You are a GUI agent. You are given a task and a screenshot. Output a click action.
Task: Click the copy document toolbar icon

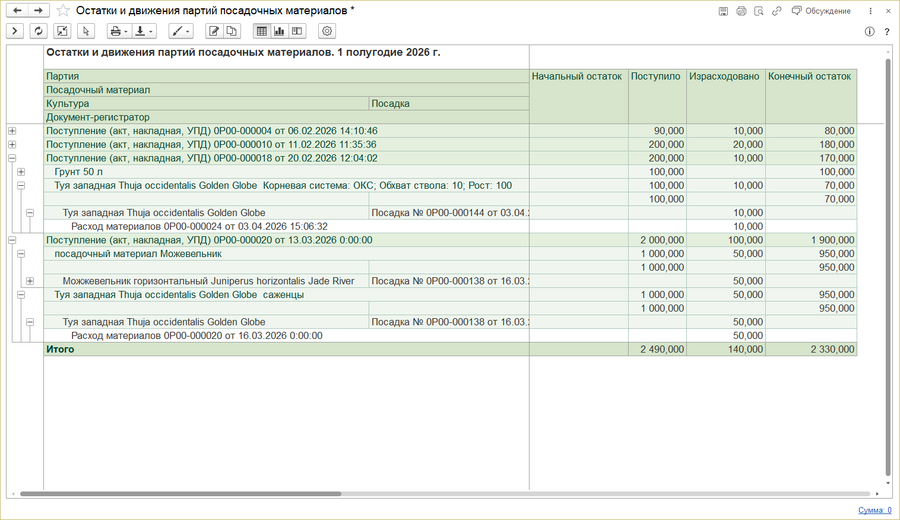231,31
